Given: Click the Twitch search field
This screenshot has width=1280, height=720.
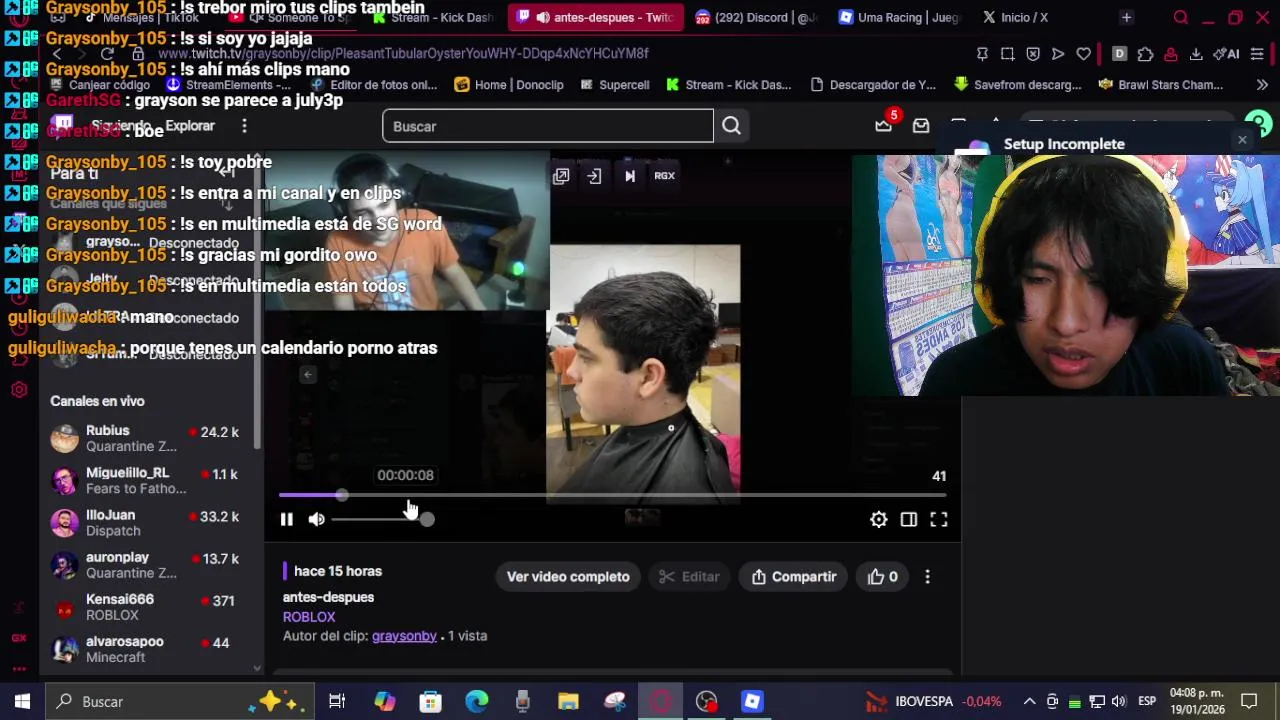Looking at the screenshot, I should [x=548, y=126].
